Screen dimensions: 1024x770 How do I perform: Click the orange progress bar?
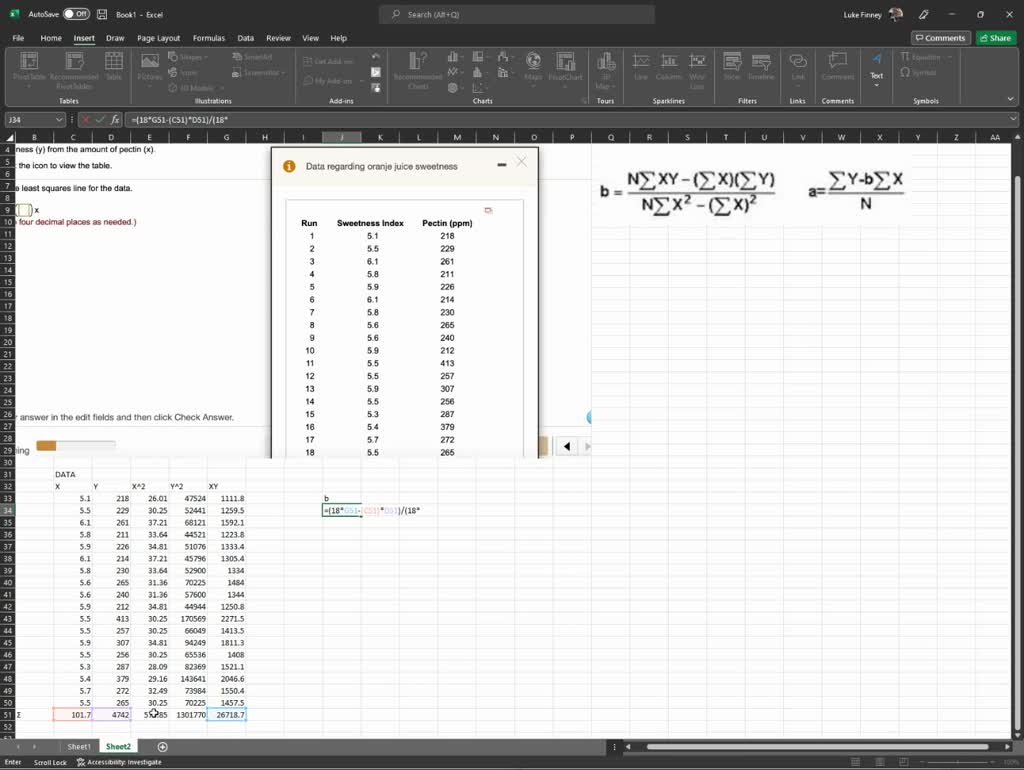(x=75, y=445)
